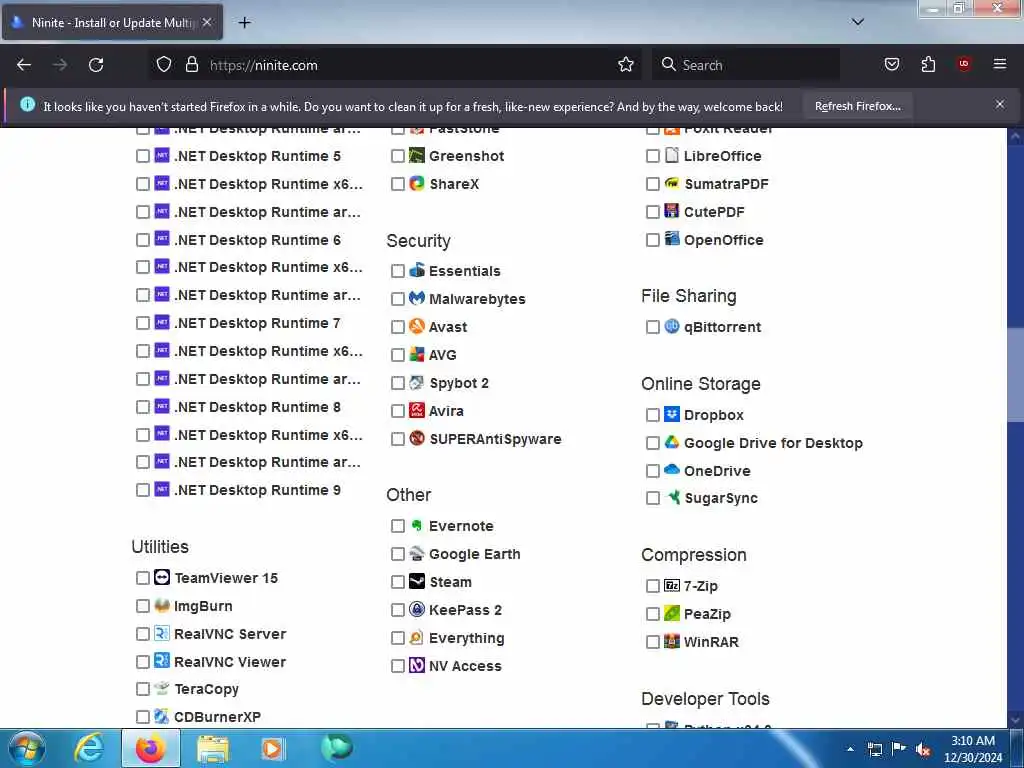Open the taskbar clock and date
Image resolution: width=1024 pixels, height=768 pixels.
(972, 749)
